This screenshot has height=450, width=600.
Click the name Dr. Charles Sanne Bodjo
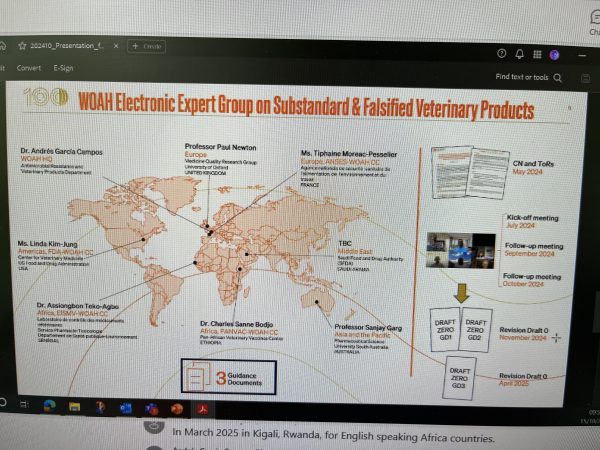(236, 324)
